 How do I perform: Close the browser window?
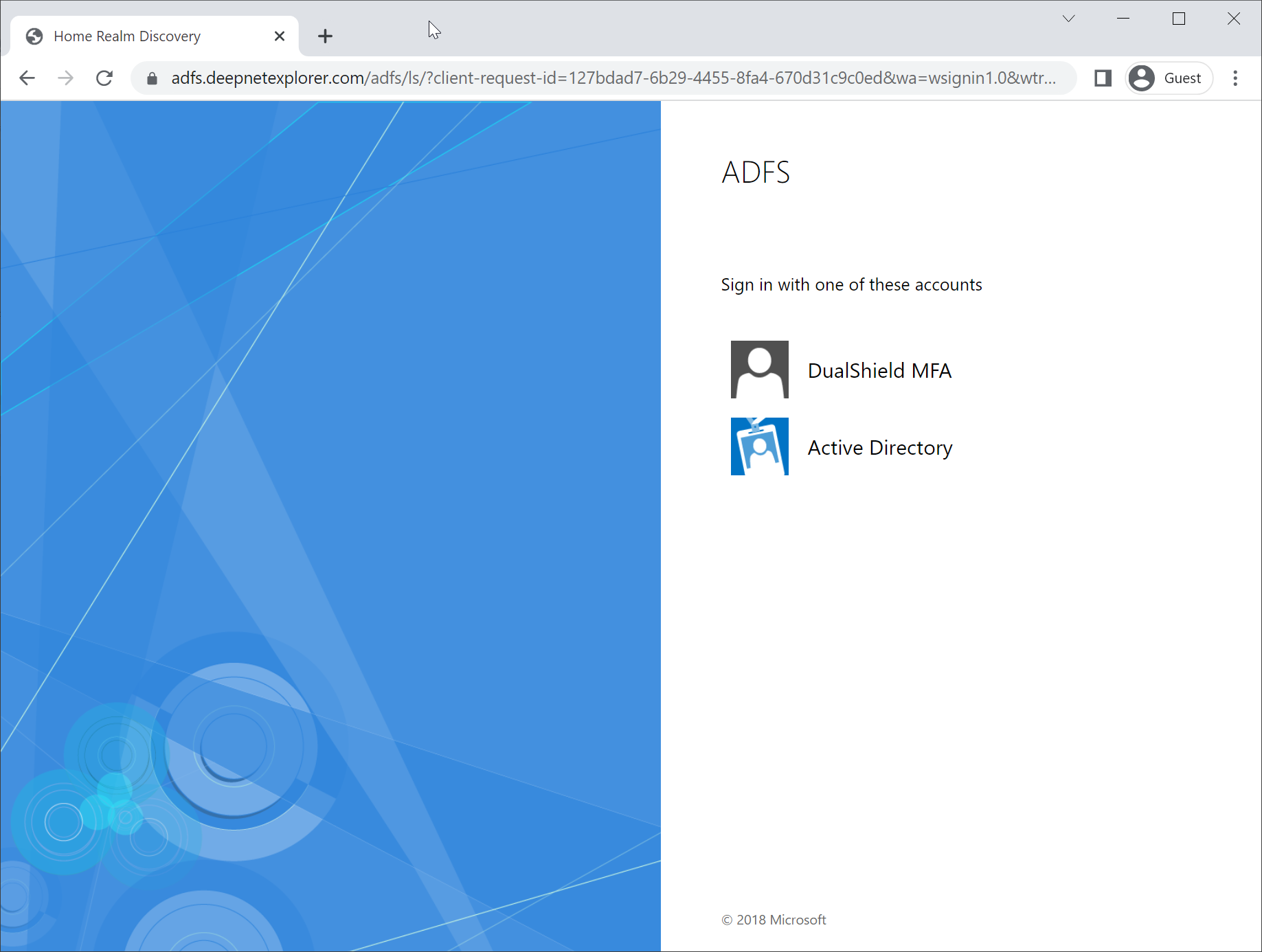[1234, 19]
